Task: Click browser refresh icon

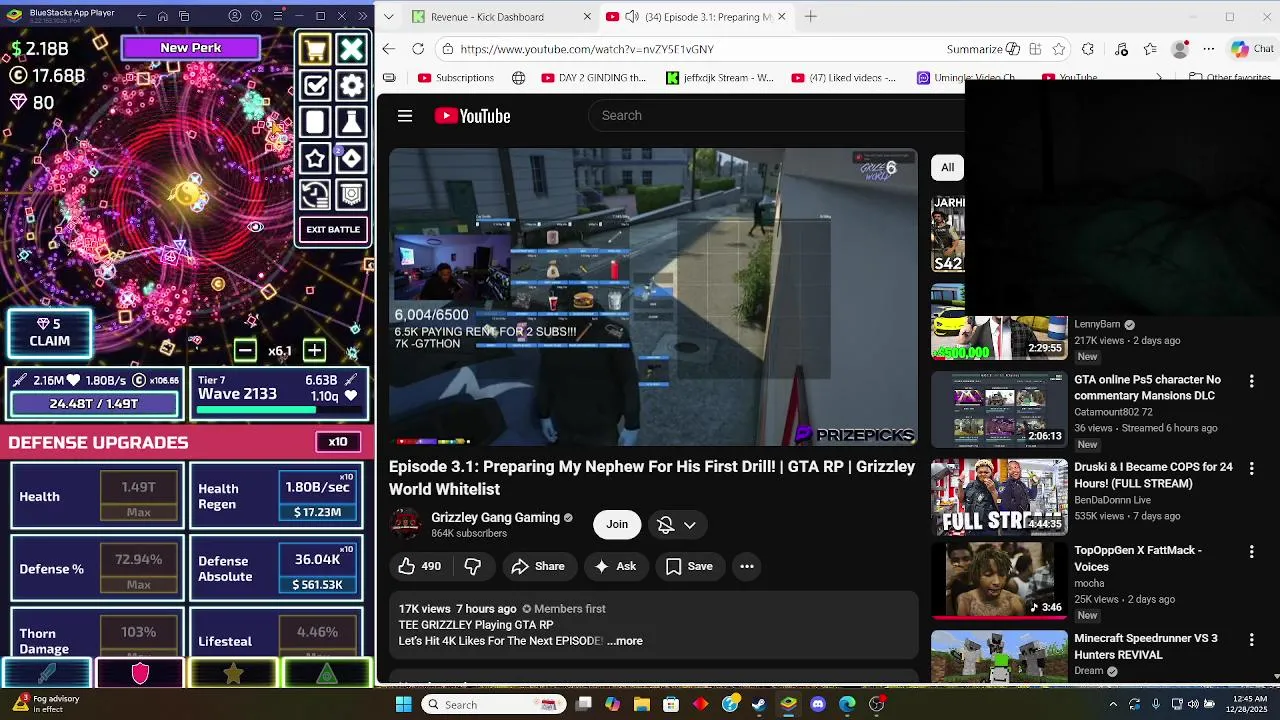Action: 418,49
